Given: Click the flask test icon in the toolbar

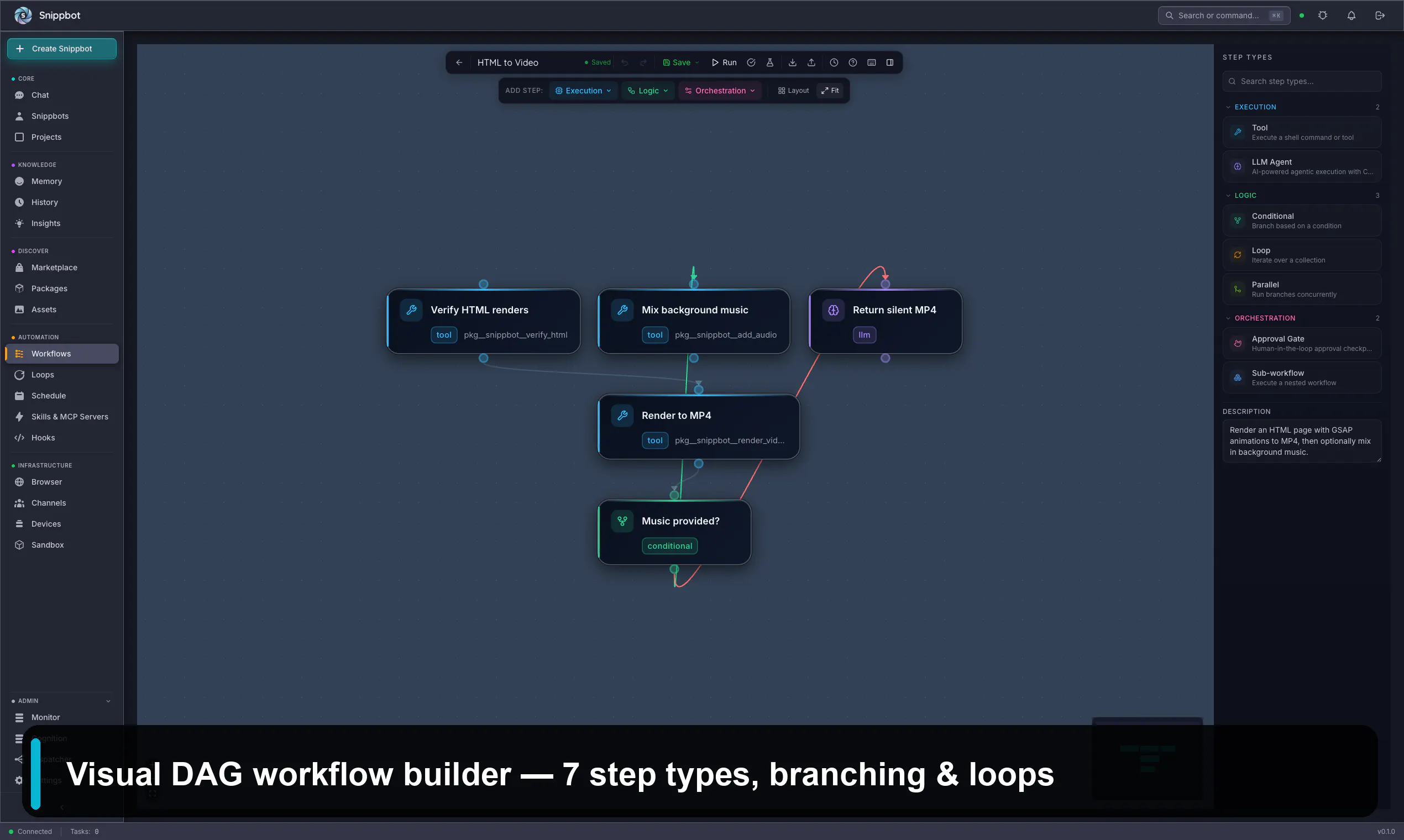Looking at the screenshot, I should click(x=770, y=62).
